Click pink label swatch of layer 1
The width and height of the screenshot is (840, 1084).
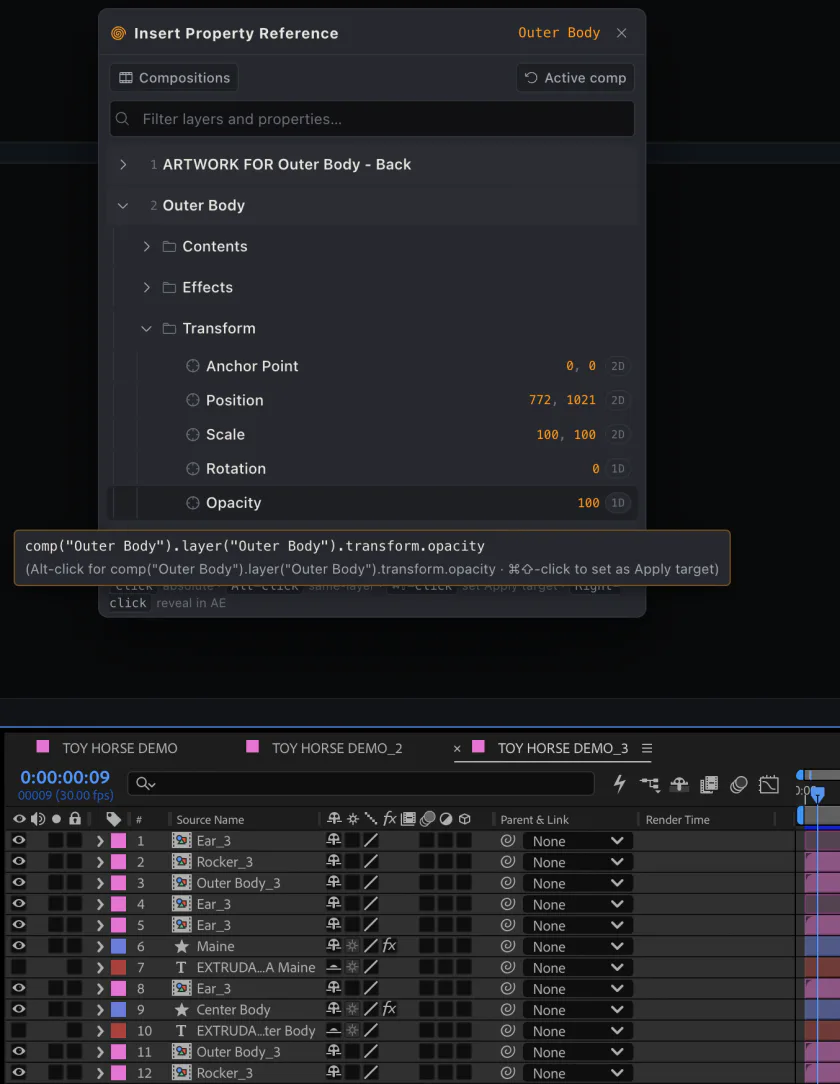(x=119, y=841)
